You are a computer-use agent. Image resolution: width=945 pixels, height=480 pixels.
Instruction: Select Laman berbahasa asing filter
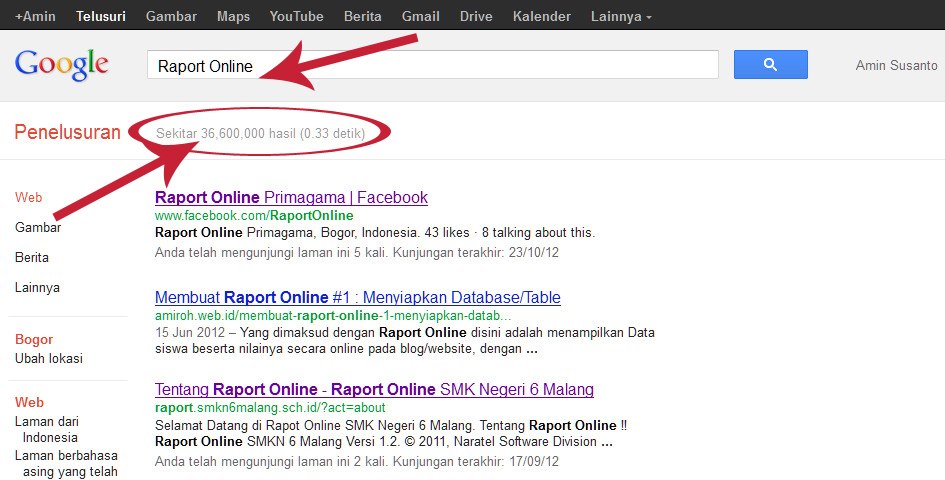[66, 464]
